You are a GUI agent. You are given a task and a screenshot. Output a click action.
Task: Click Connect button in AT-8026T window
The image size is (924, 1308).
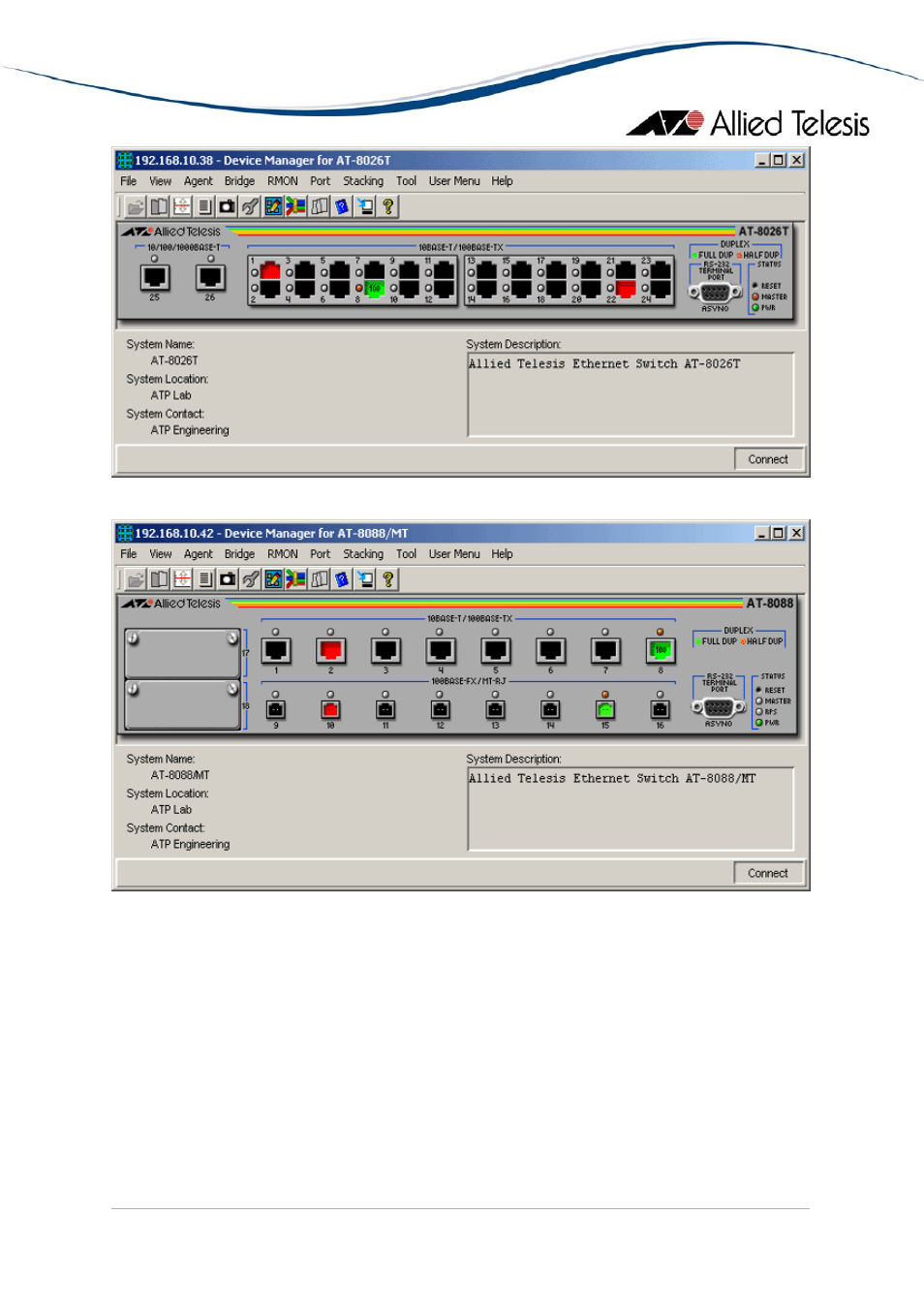pyautogui.click(x=768, y=459)
